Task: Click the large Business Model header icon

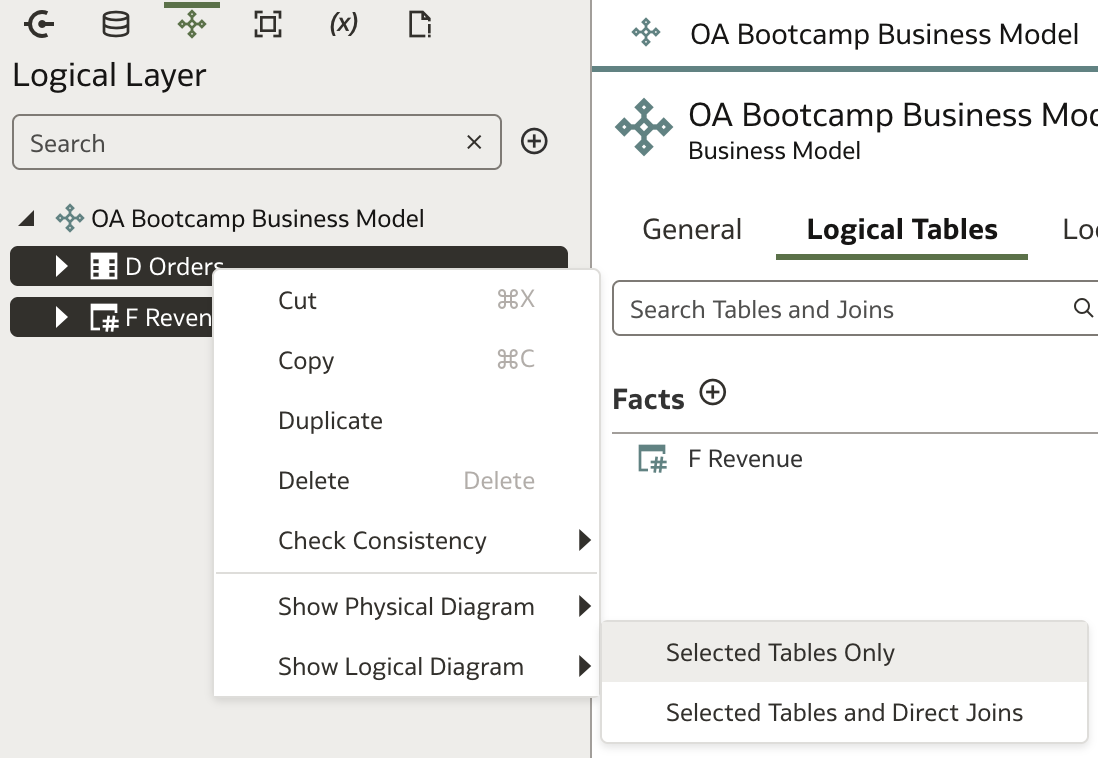Action: (x=644, y=127)
